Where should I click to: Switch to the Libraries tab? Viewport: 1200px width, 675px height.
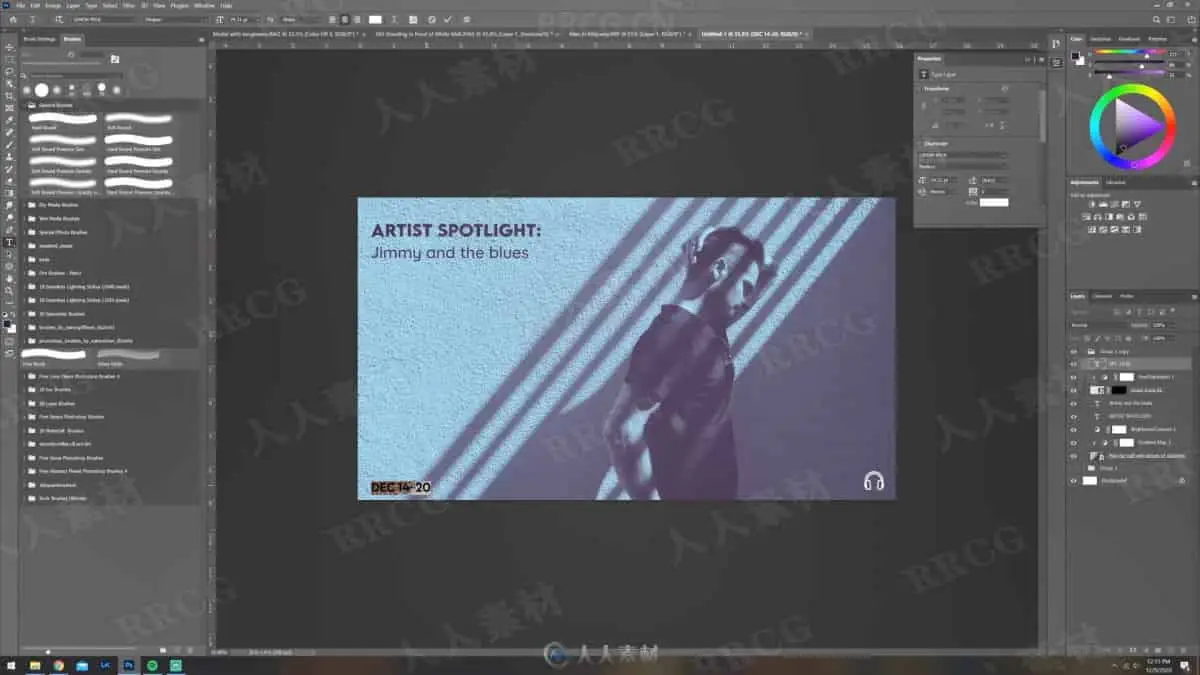click(1115, 182)
